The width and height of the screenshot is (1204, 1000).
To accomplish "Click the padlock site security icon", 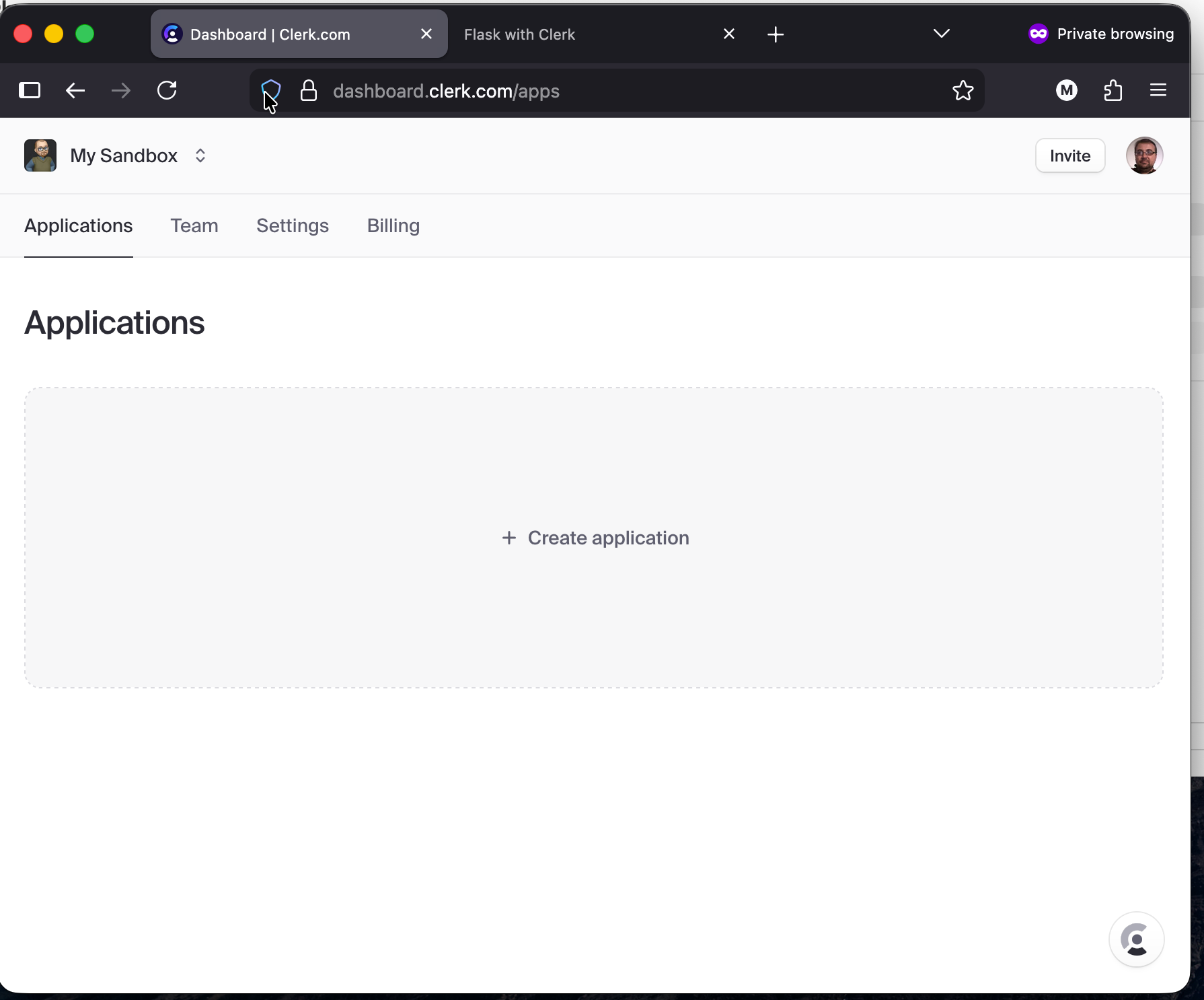I will 309,90.
